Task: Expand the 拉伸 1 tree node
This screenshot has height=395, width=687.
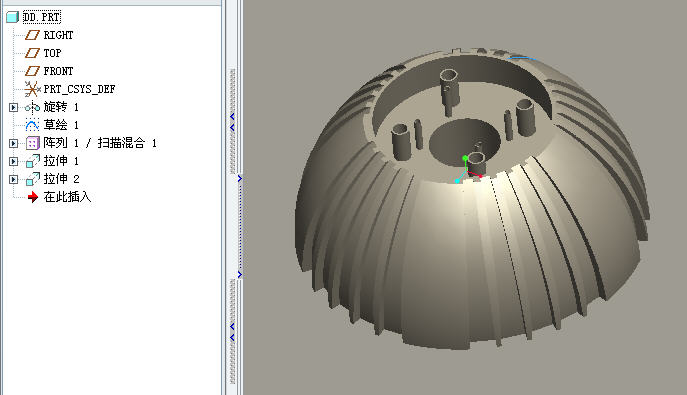Action: click(14, 161)
